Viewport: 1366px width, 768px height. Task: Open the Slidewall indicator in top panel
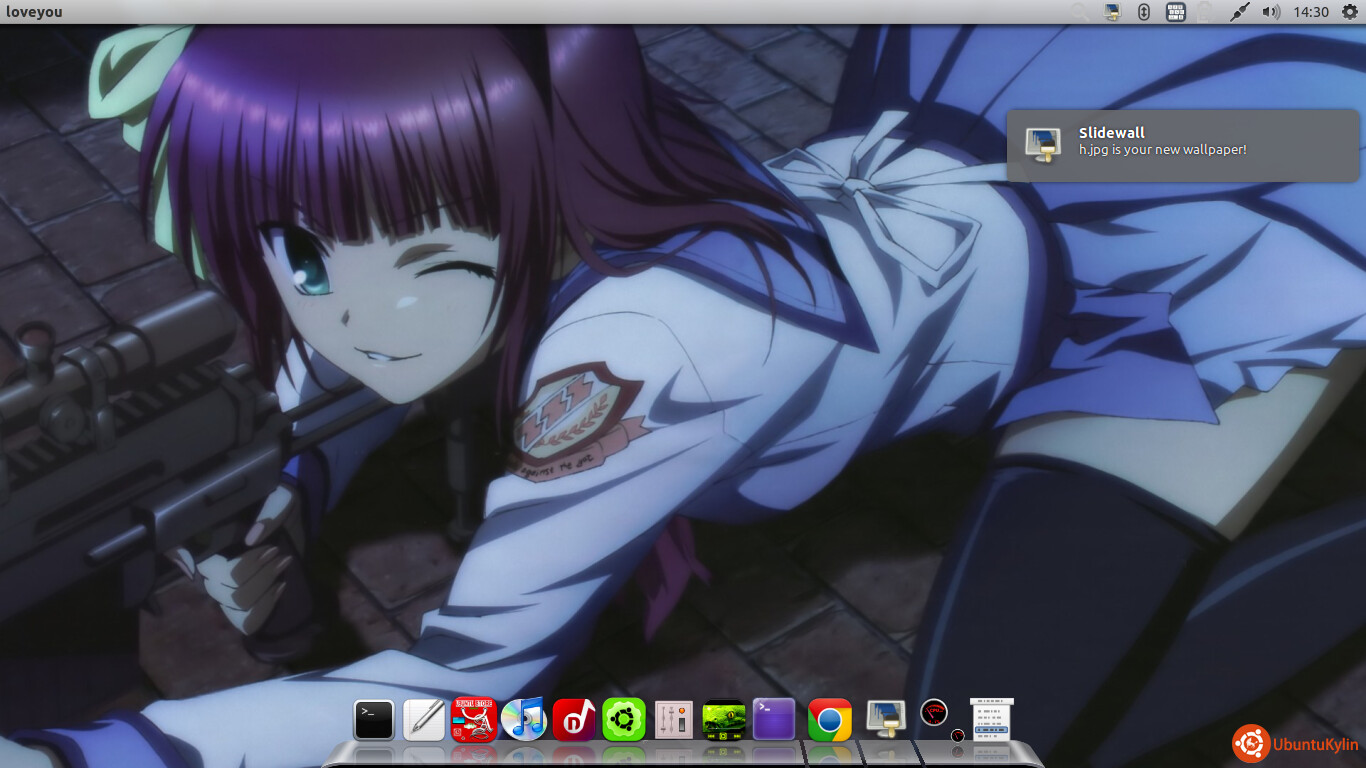click(1112, 12)
